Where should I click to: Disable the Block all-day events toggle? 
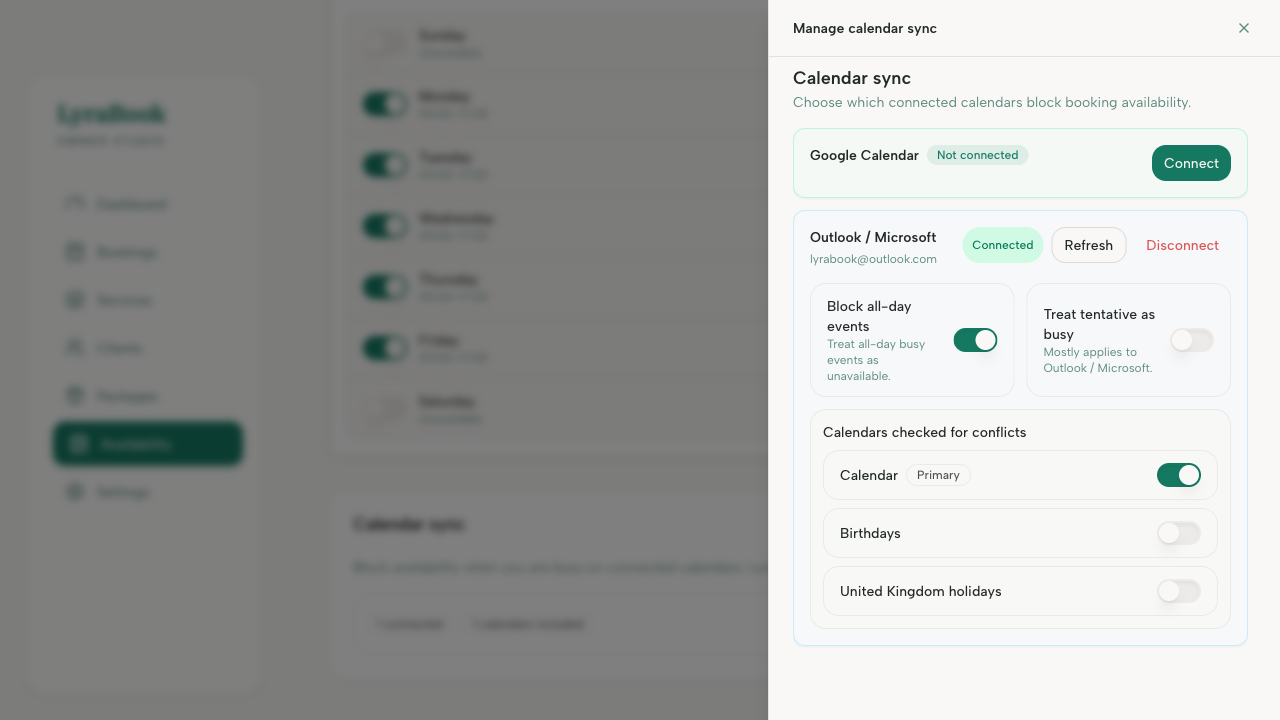click(x=975, y=340)
